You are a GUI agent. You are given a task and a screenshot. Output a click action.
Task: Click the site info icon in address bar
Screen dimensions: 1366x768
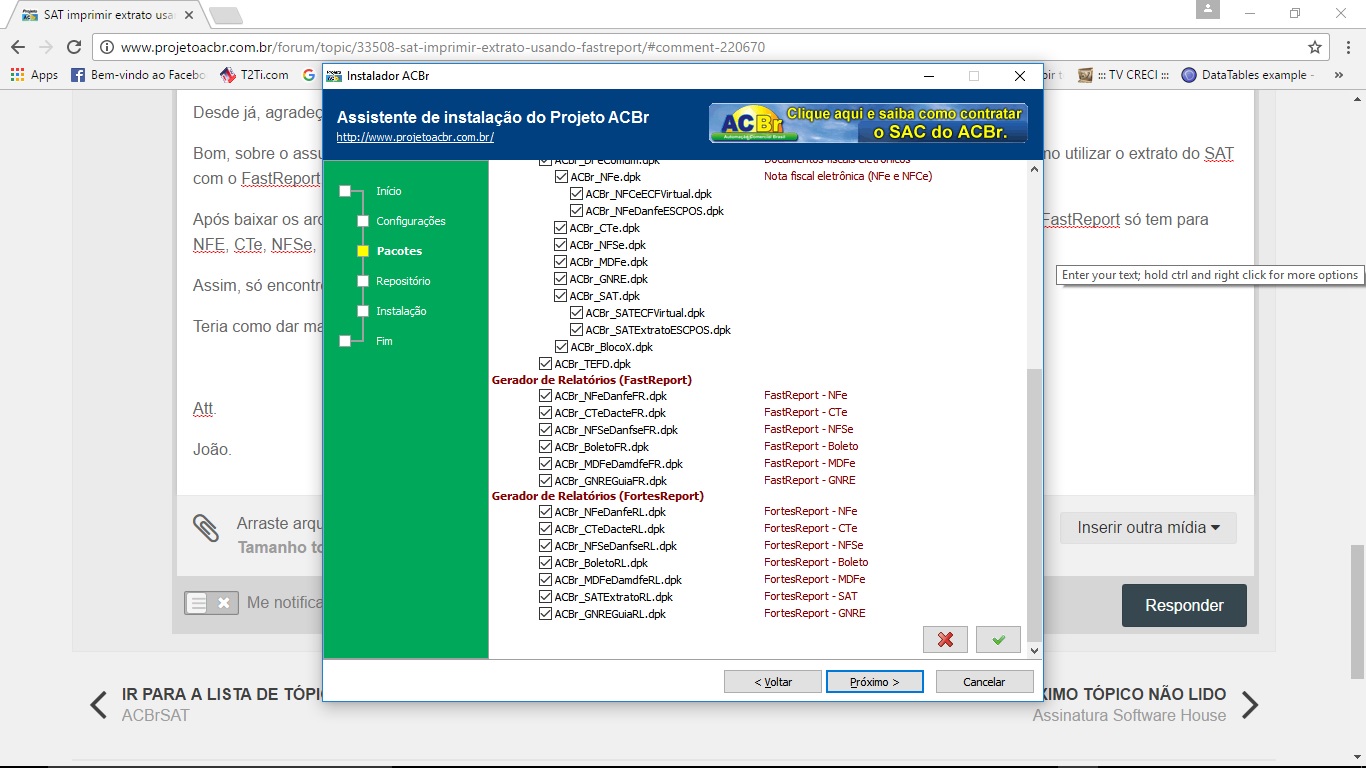pos(107,47)
